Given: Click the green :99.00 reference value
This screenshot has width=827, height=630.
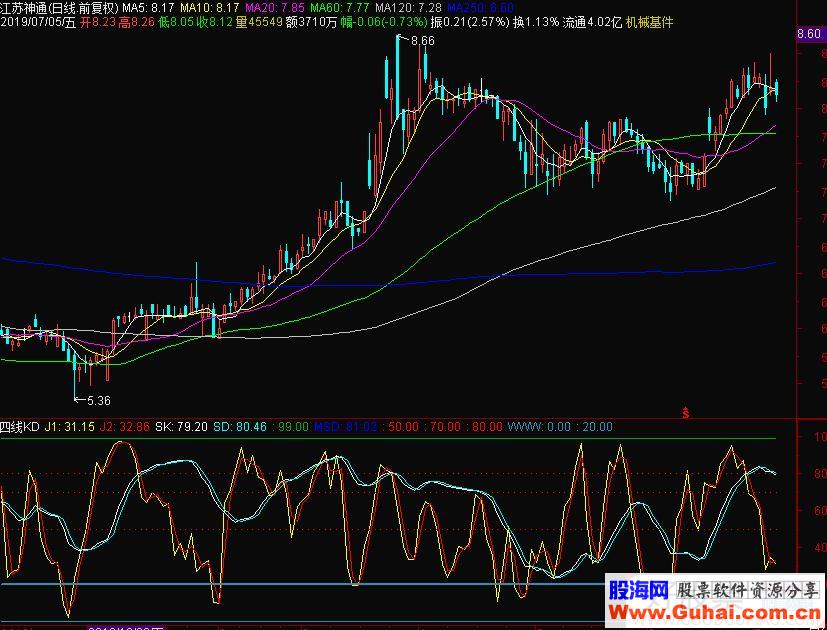Looking at the screenshot, I should click(291, 426).
